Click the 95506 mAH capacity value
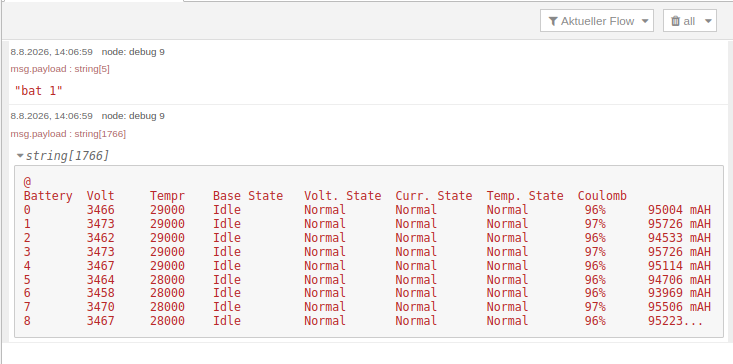Viewport: 733px width, 364px height. 679,307
